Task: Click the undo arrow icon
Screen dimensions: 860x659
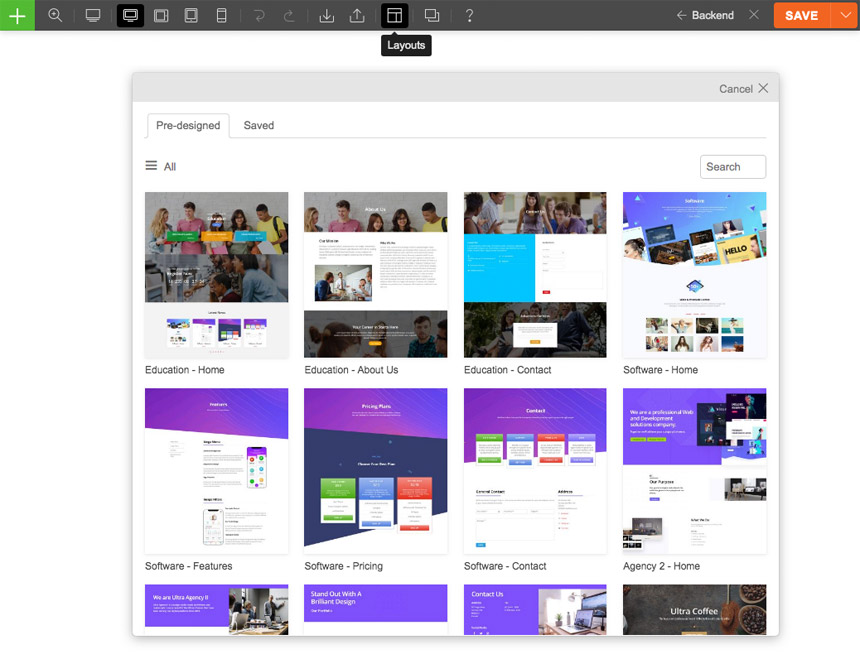Action: (259, 15)
